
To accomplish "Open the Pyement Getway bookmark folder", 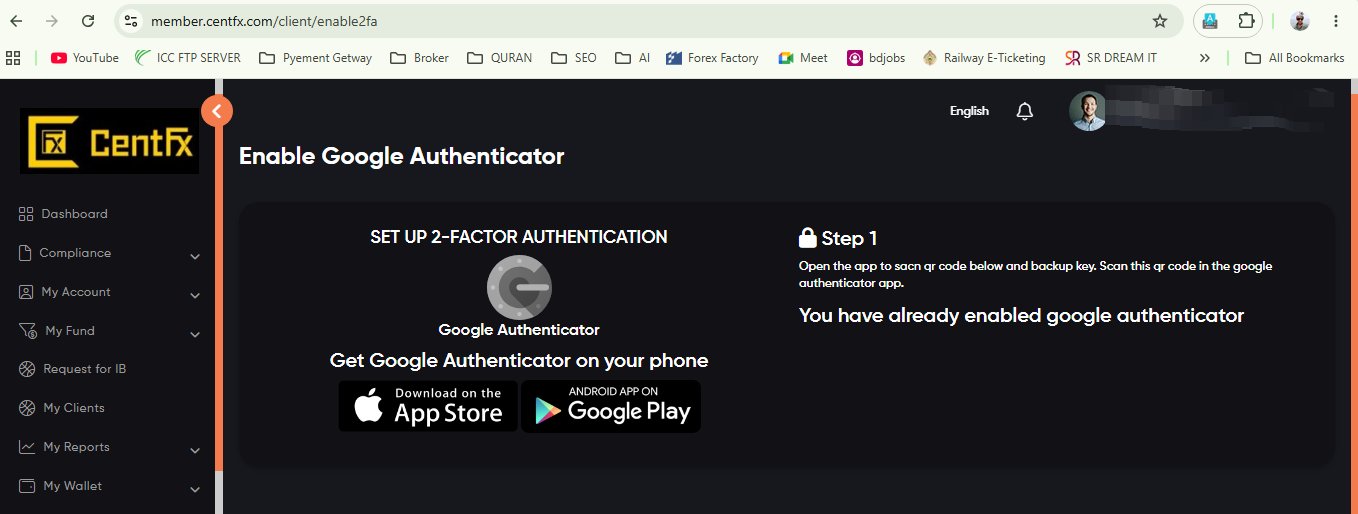I will coord(315,58).
